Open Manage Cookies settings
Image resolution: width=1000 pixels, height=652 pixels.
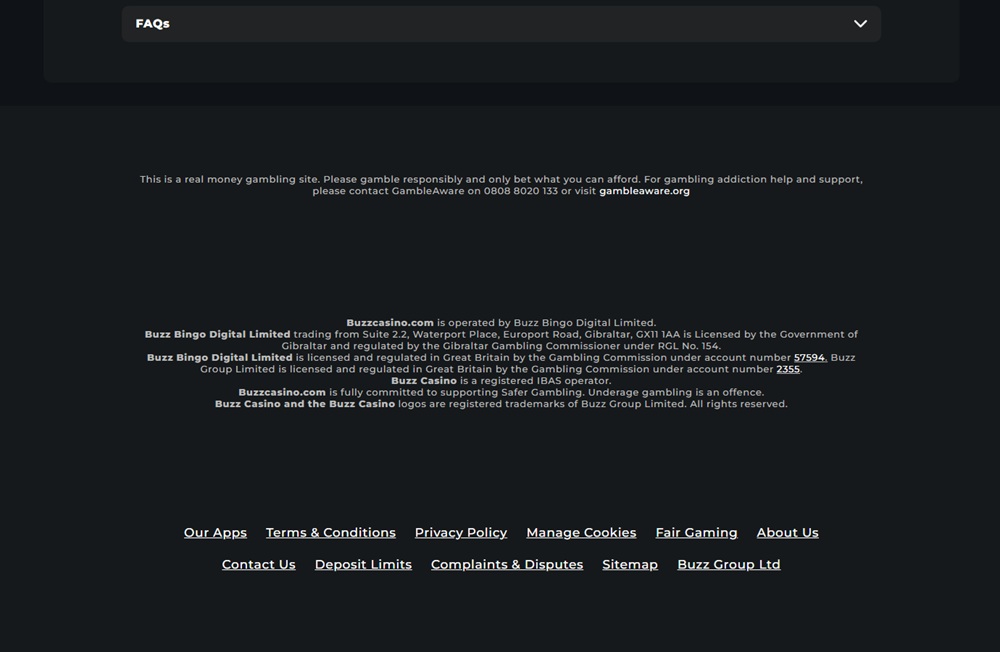coord(581,533)
